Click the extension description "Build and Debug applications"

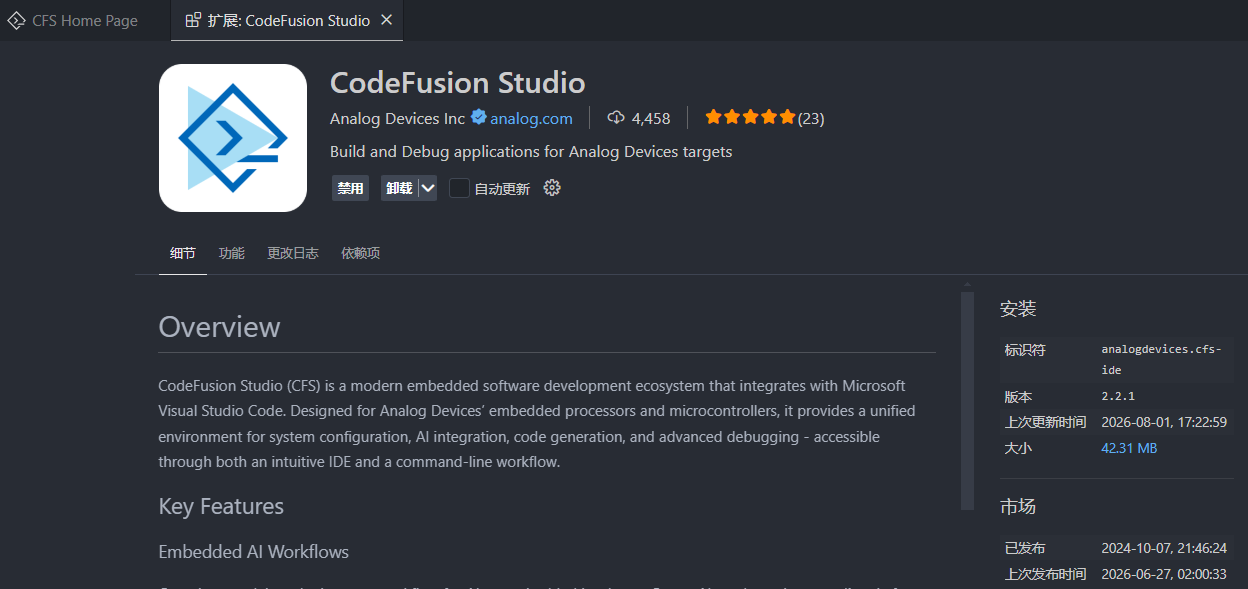click(531, 152)
